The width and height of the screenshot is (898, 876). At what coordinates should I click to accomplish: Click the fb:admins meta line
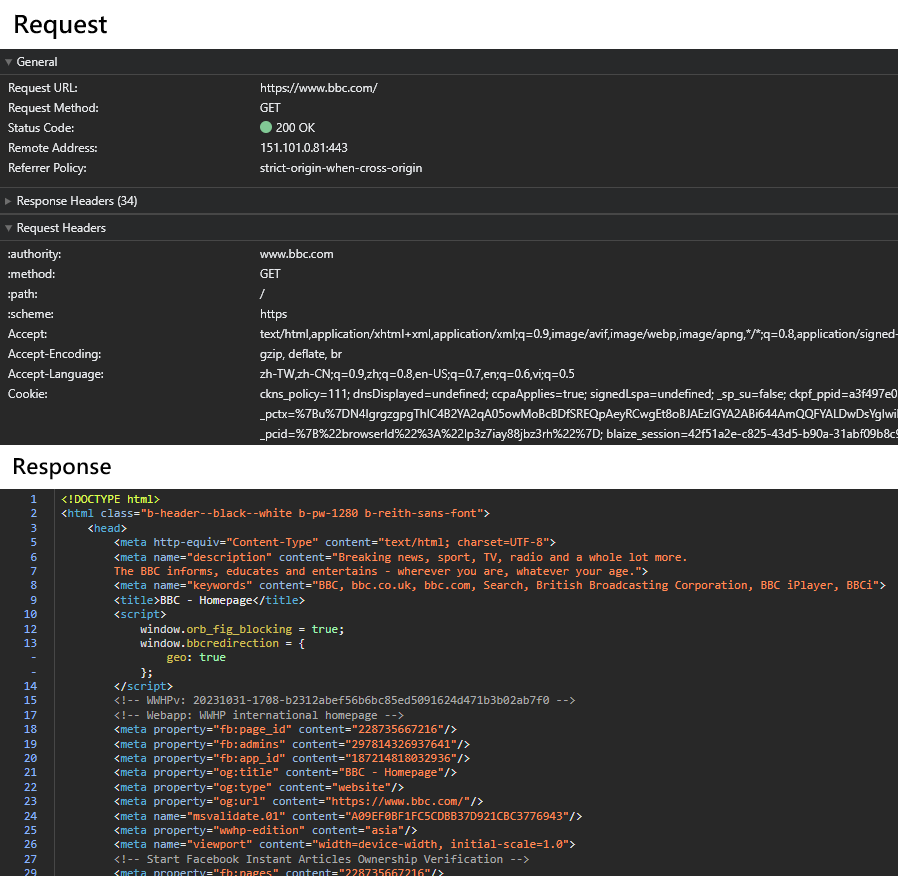pyautogui.click(x=292, y=744)
